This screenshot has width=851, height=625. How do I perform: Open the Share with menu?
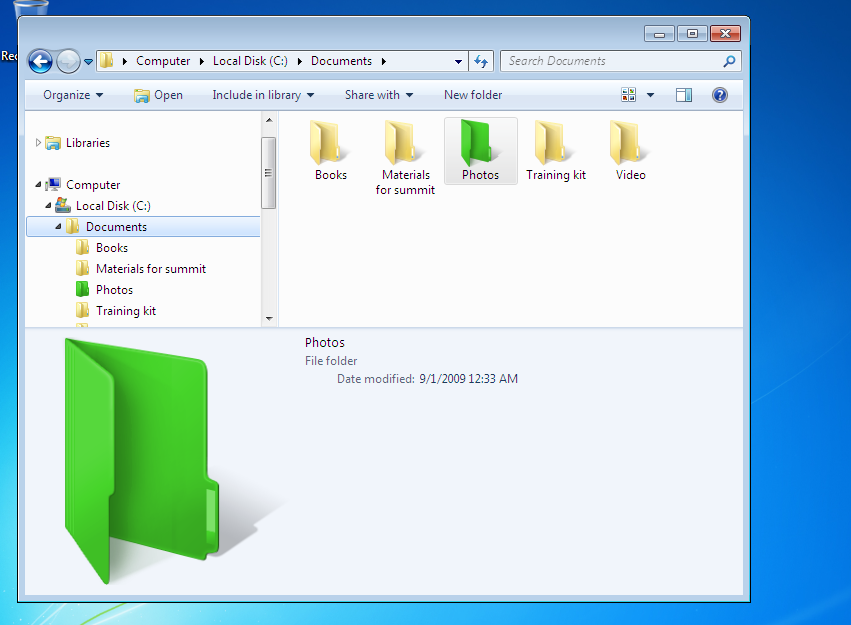pyautogui.click(x=379, y=95)
